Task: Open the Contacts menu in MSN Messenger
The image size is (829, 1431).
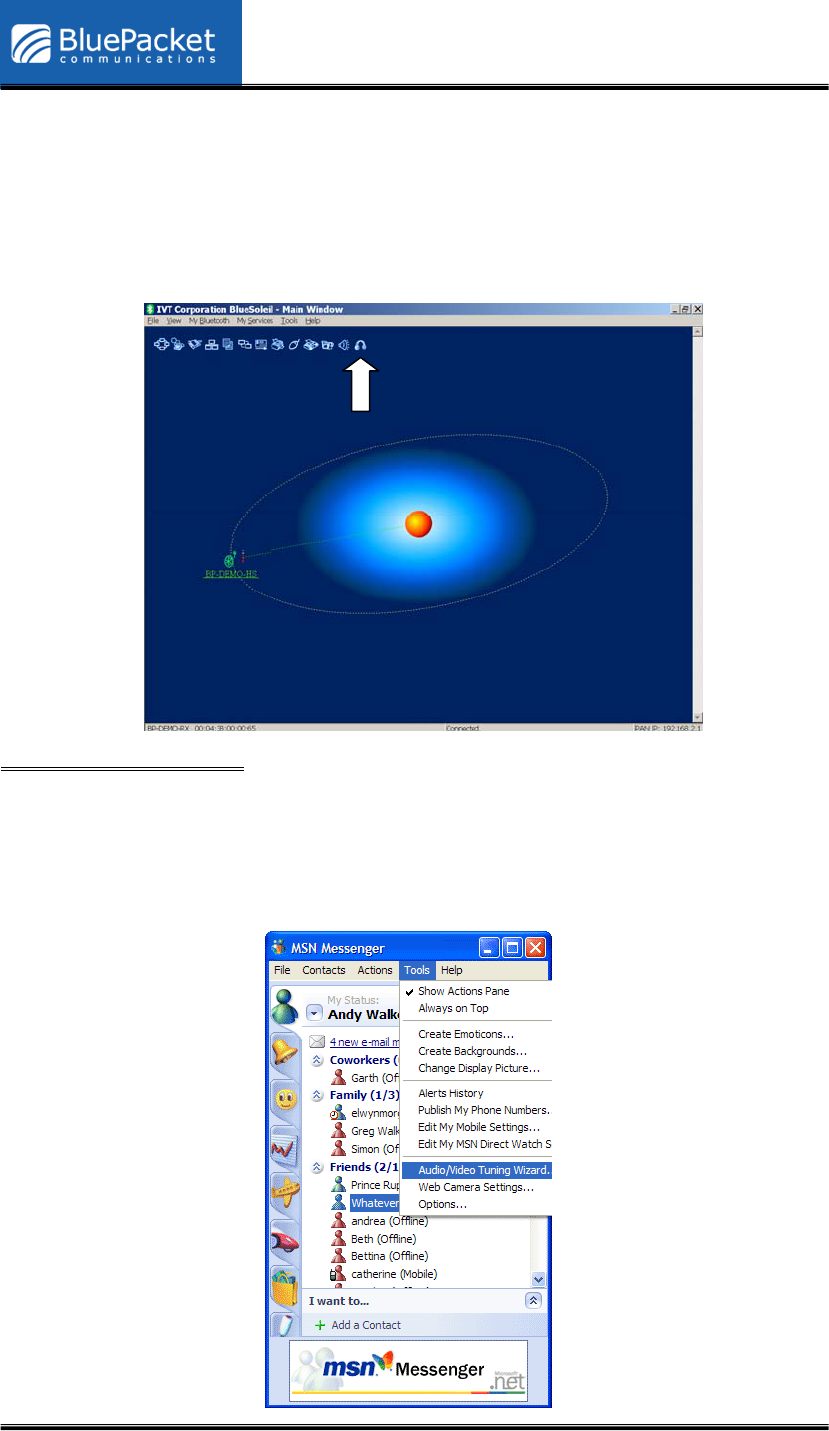Action: [324, 970]
